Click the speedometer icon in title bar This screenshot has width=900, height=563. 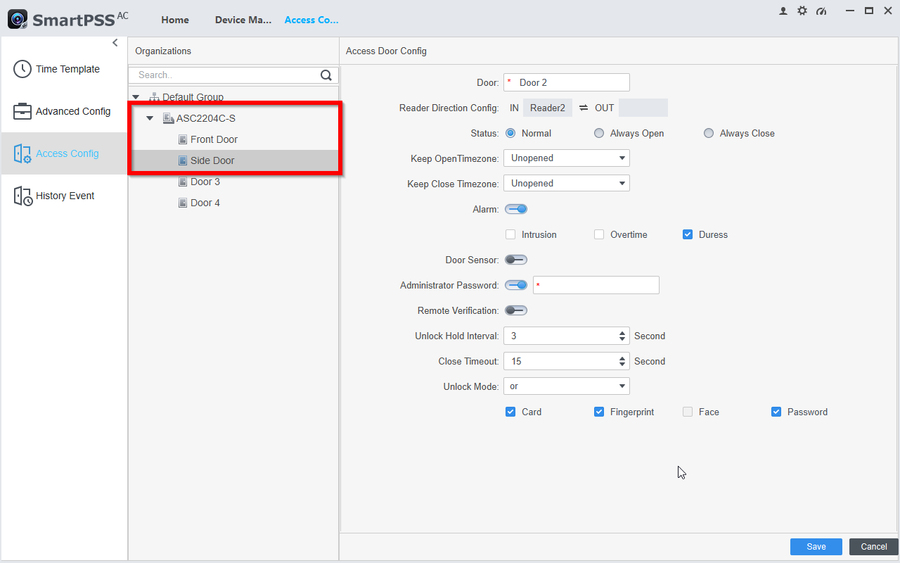[x=821, y=10]
